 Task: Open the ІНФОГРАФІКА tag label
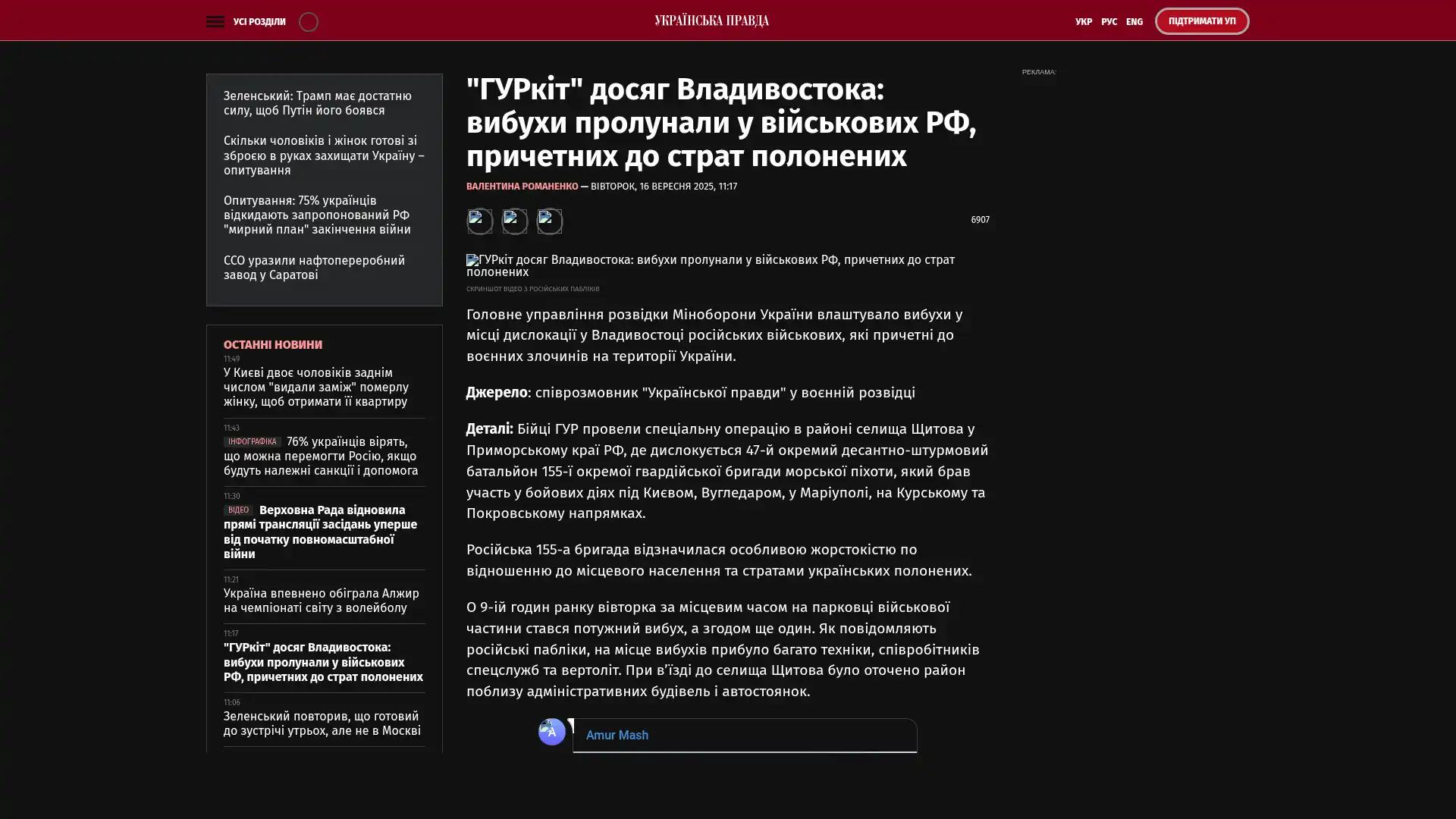point(252,442)
